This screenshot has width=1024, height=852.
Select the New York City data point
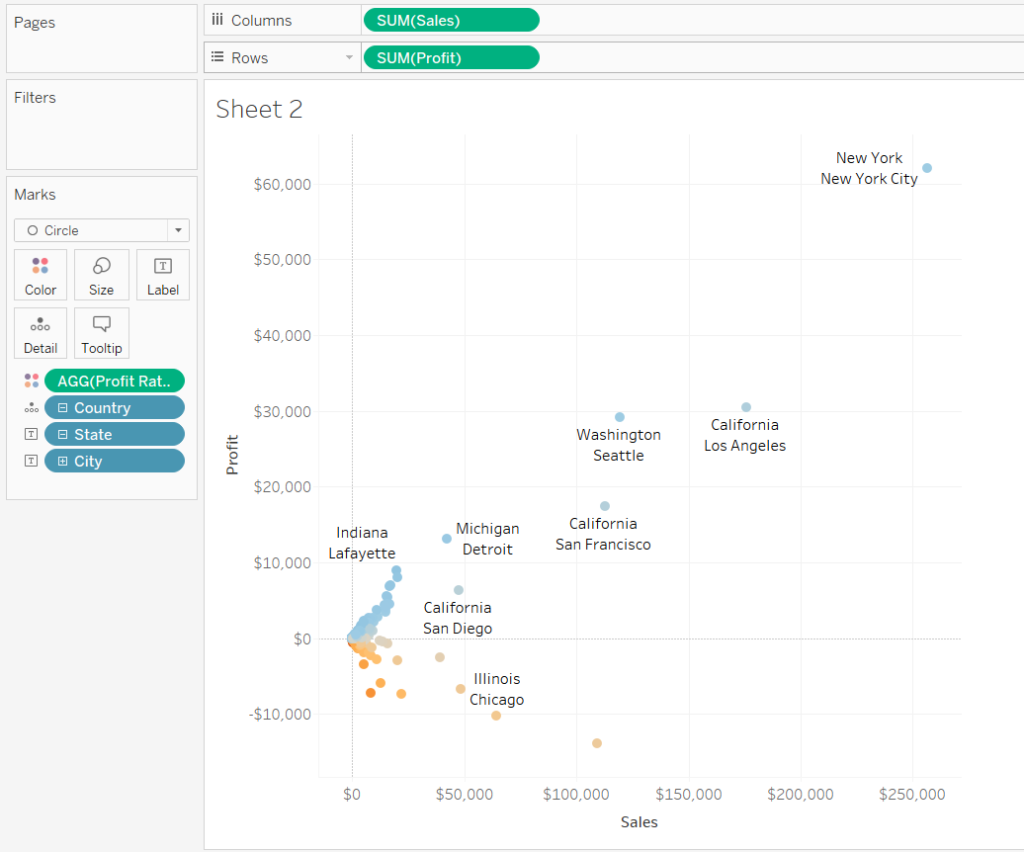click(x=926, y=169)
